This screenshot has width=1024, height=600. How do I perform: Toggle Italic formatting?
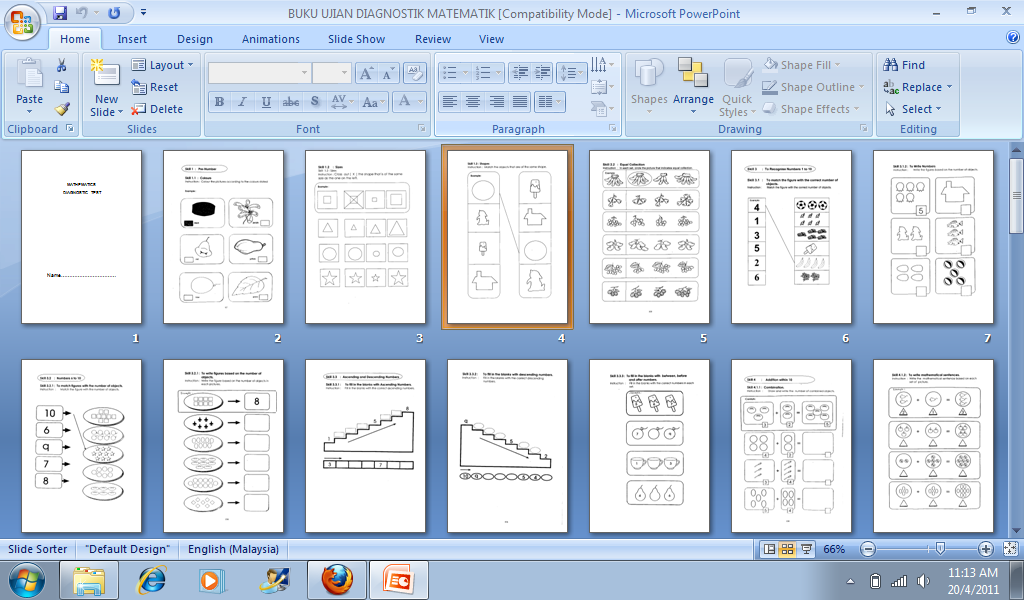(x=242, y=102)
